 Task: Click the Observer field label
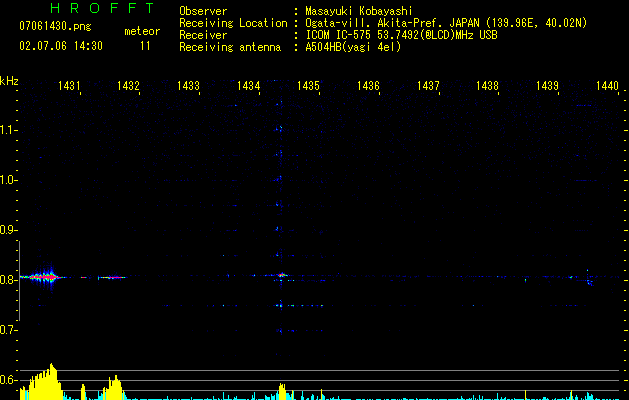pos(203,11)
